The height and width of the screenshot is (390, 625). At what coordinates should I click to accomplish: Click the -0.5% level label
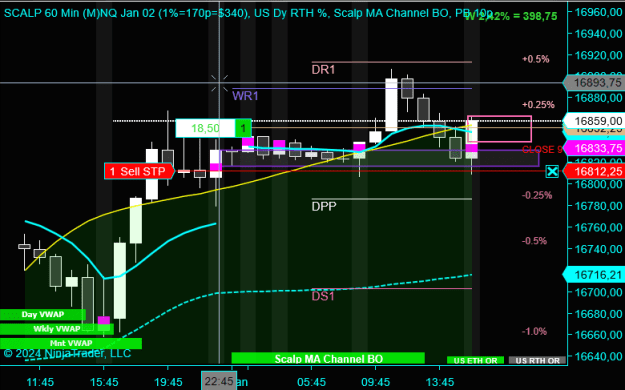click(x=534, y=241)
